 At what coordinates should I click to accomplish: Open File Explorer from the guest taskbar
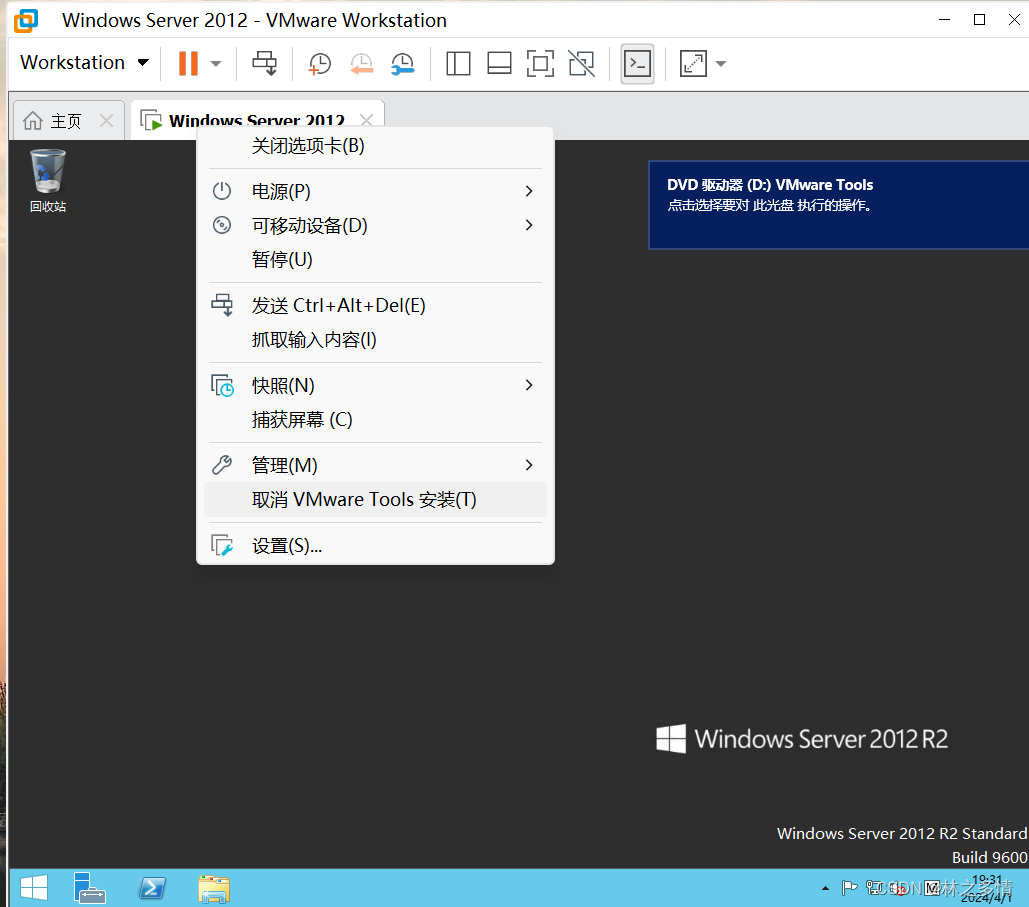tap(214, 889)
